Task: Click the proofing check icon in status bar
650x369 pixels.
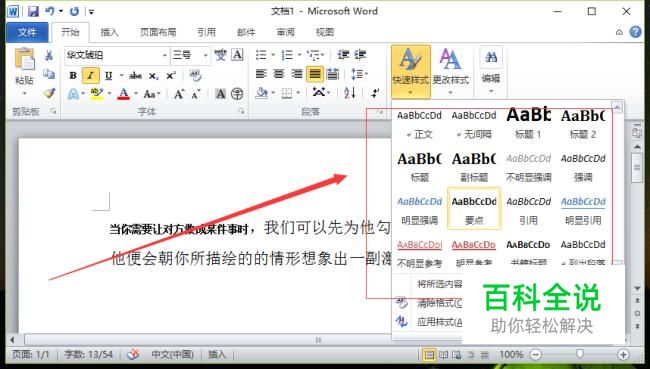Action: (x=133, y=354)
